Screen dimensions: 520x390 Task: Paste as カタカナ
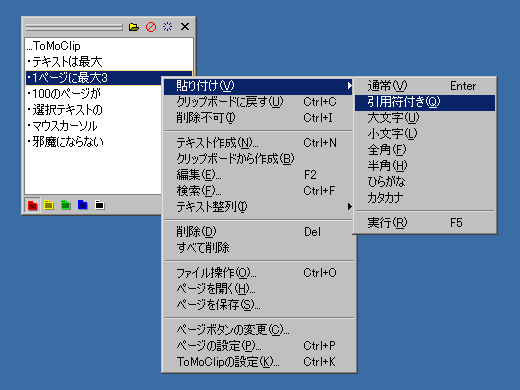425,198
